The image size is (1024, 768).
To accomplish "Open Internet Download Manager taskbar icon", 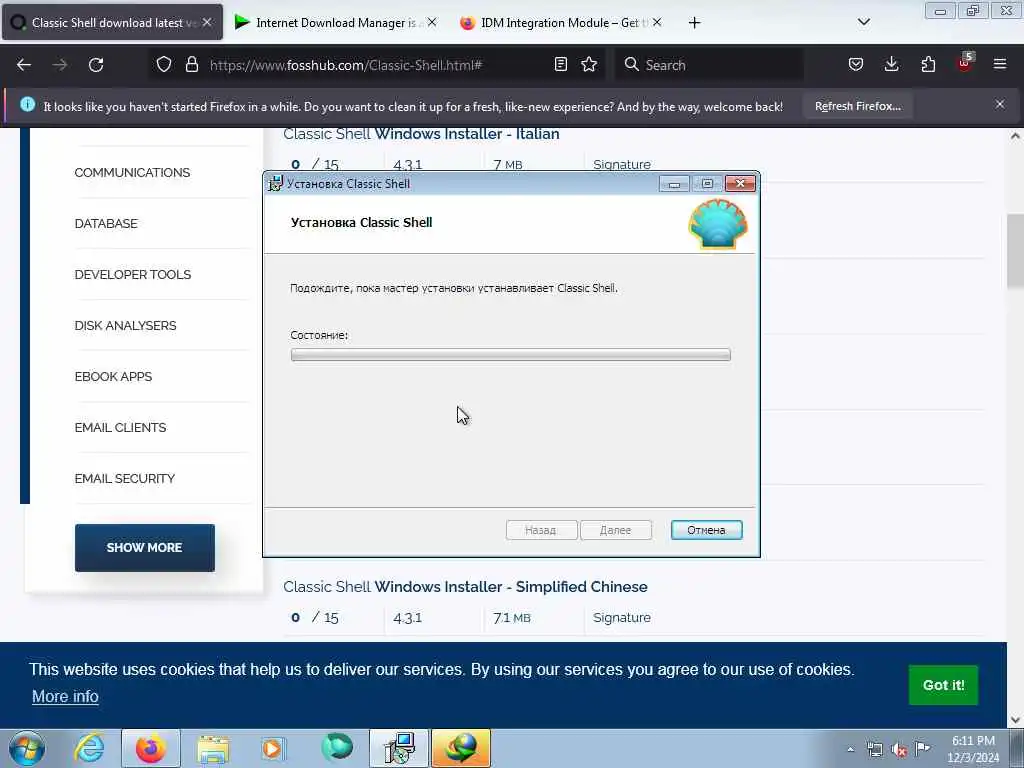I will pyautogui.click(x=461, y=748).
